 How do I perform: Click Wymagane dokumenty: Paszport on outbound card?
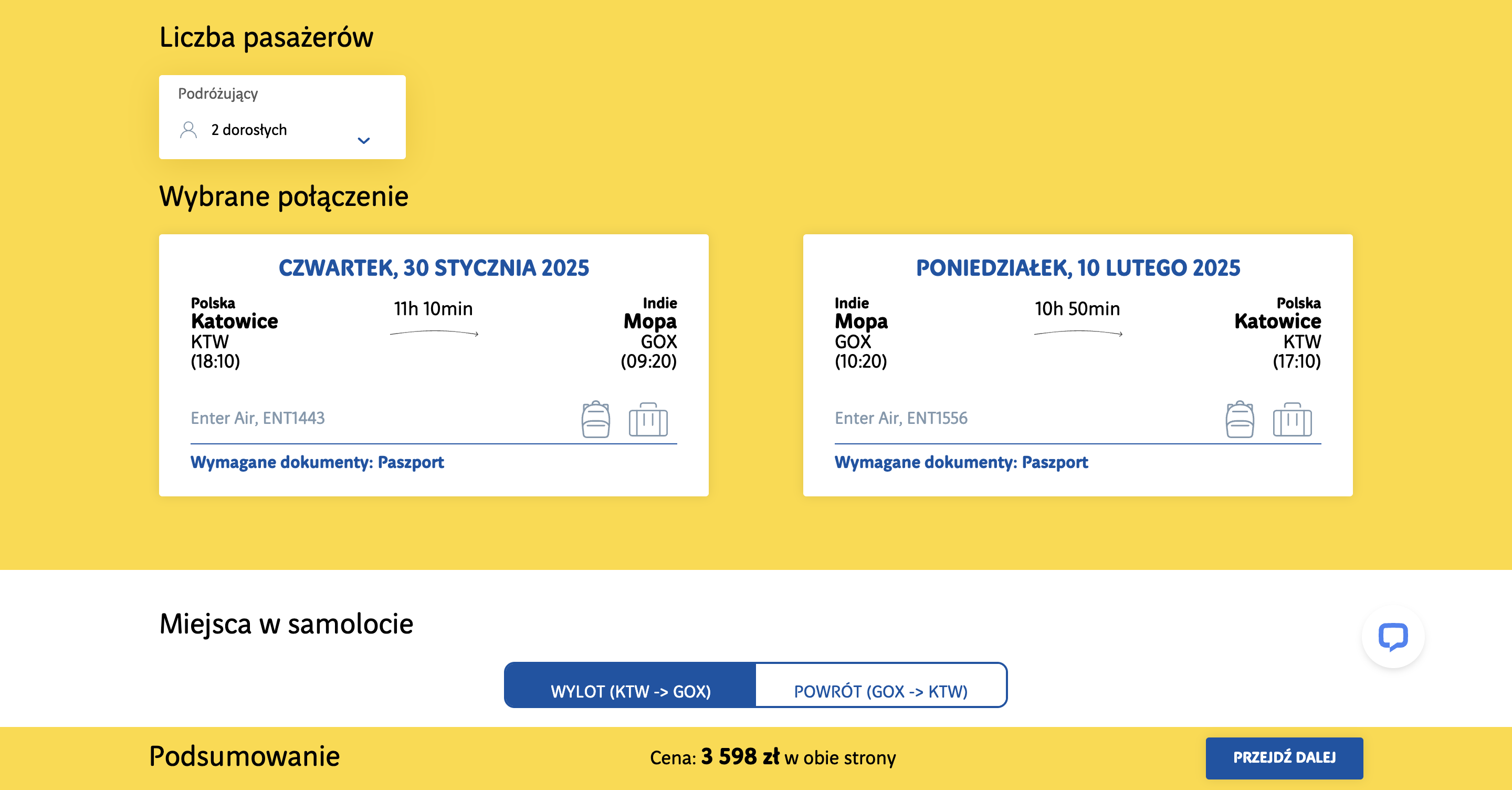click(x=317, y=462)
